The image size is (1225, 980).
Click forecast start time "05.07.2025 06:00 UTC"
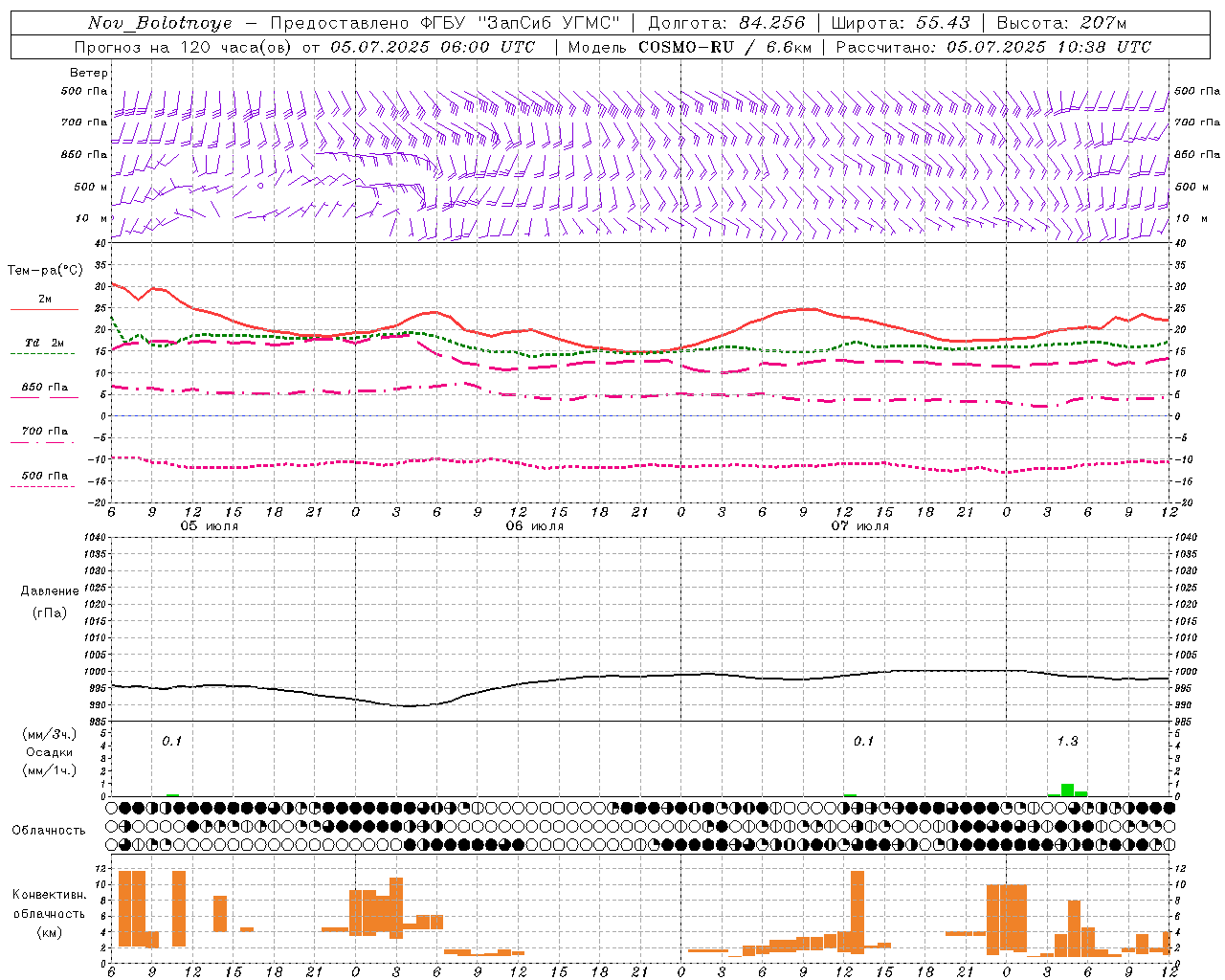(433, 47)
